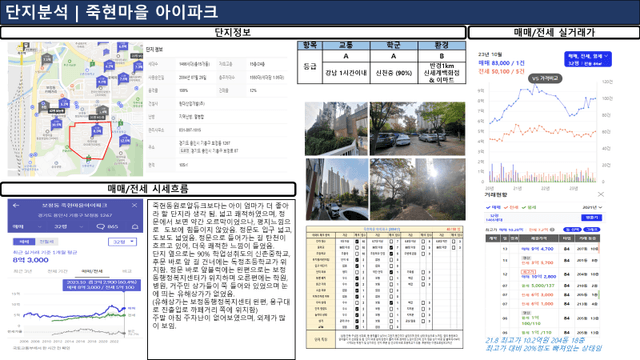Expand the 매매, 전세, 월세 blue dropdown
This screenshot has height=360, width=640.
[x=588, y=59]
